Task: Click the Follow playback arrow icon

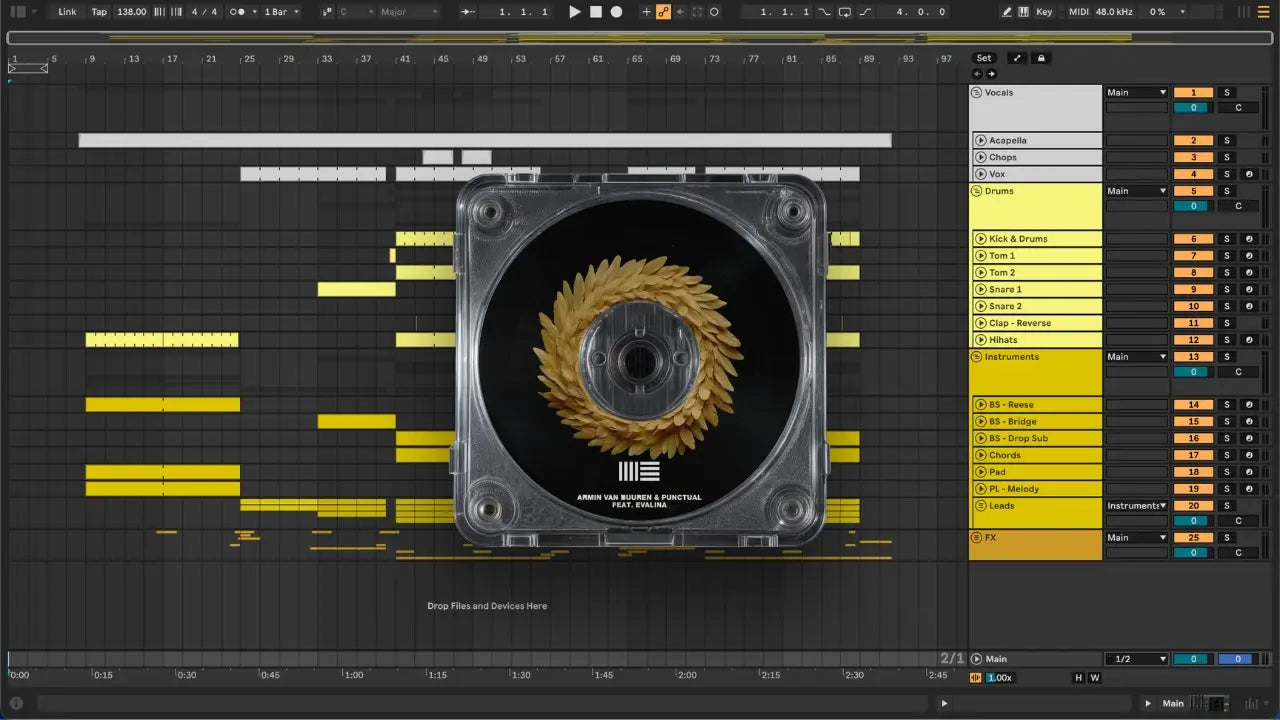Action: tap(468, 12)
